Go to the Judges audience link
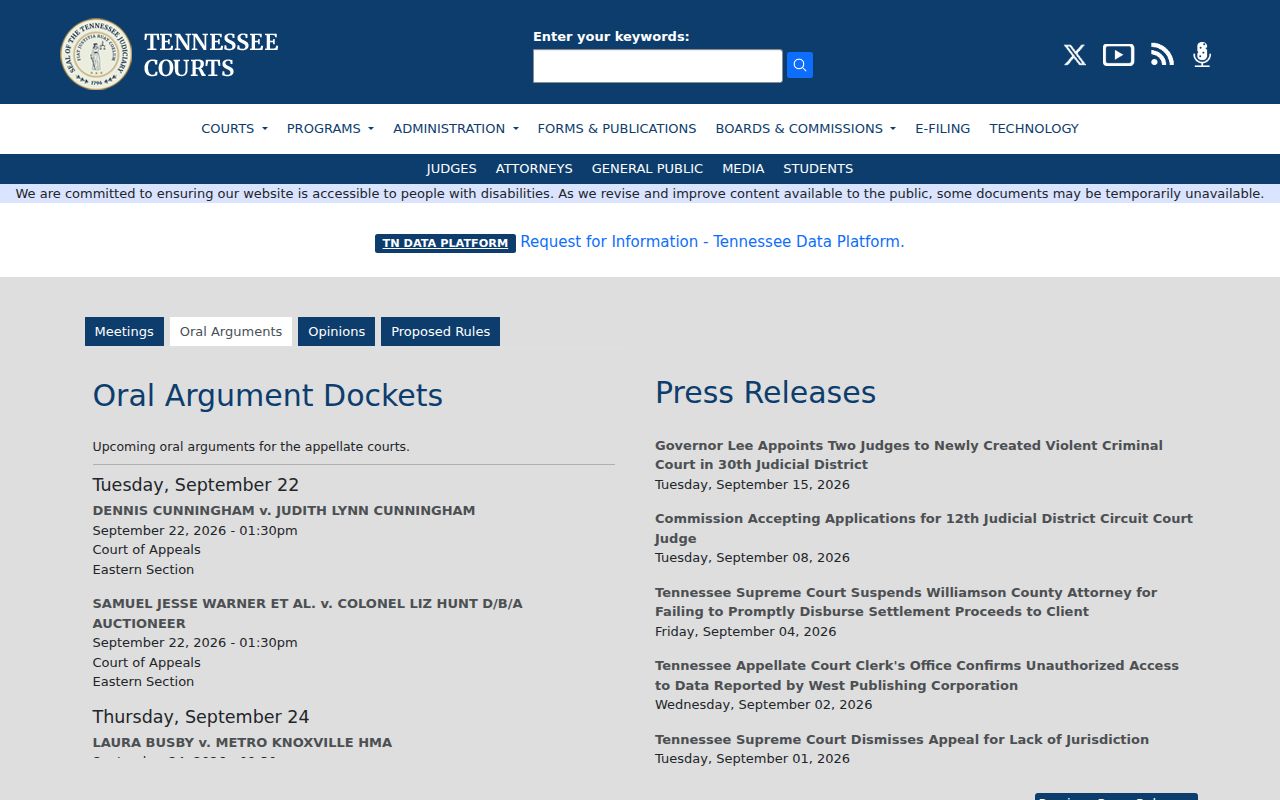Screen dimensions: 1280x800 click(451, 168)
